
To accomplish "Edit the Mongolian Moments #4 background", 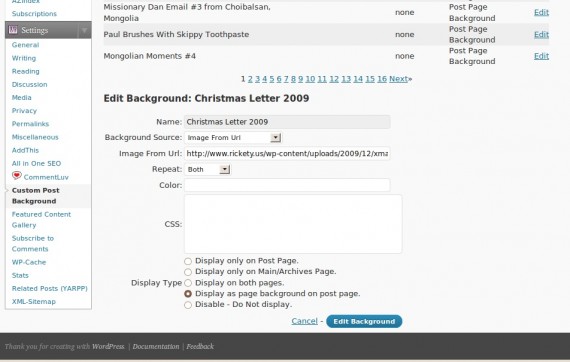I will click(541, 56).
